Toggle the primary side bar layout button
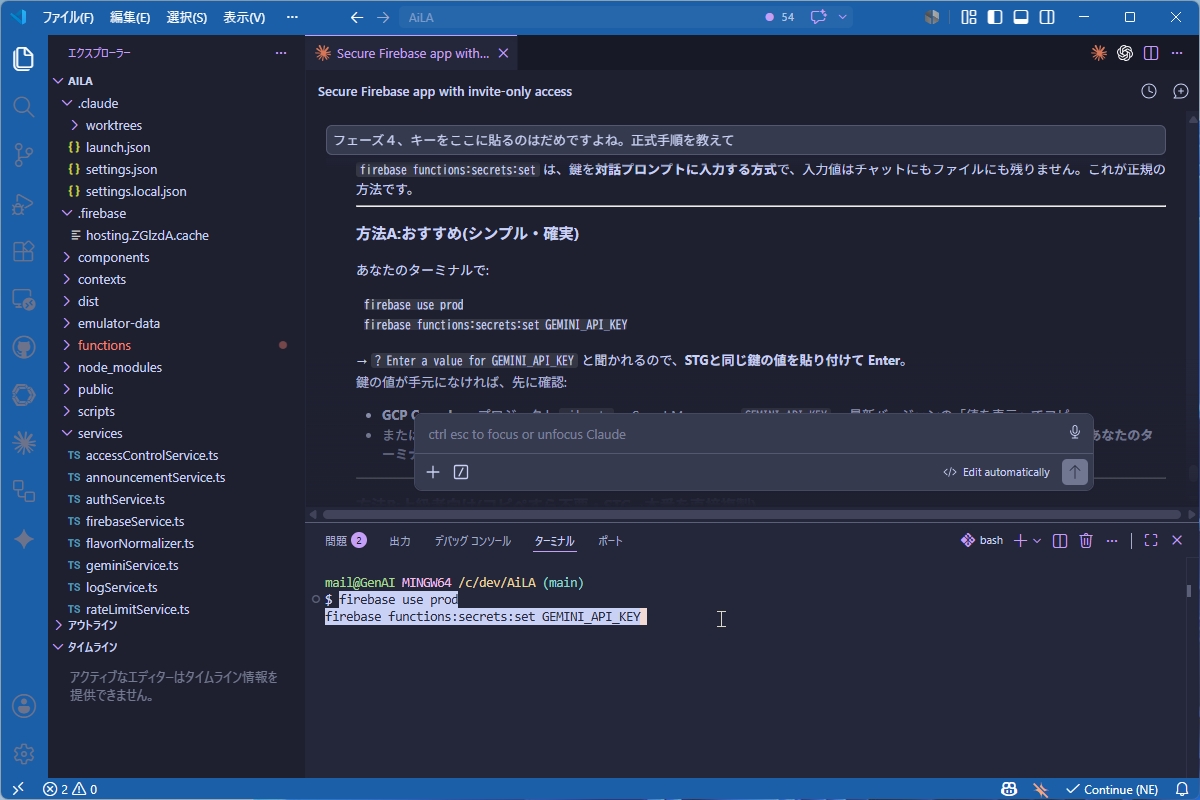The image size is (1200, 800). [995, 17]
